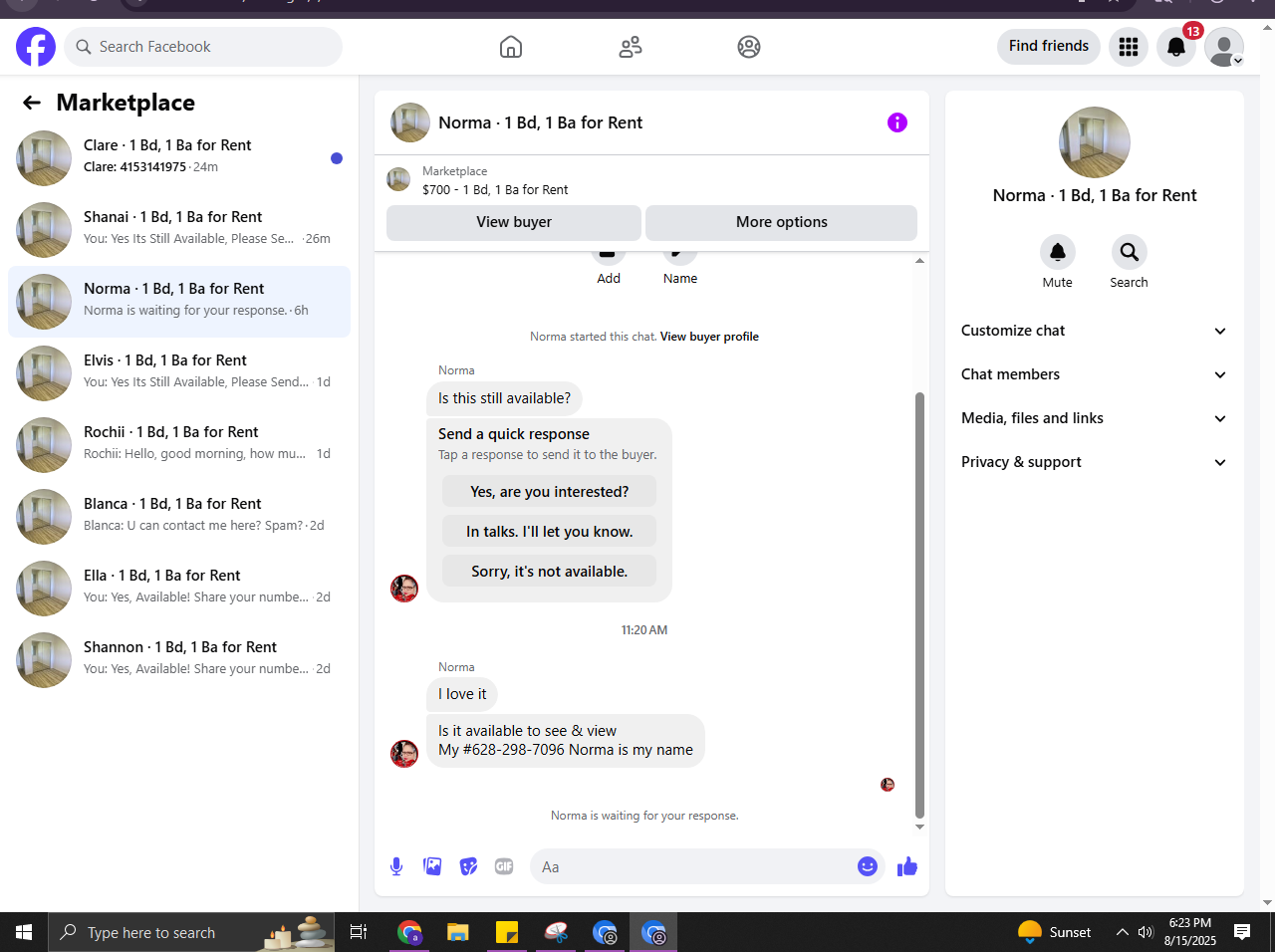Click the attach photo icon in composer
Screen dimensions: 1275x952
pos(432,866)
